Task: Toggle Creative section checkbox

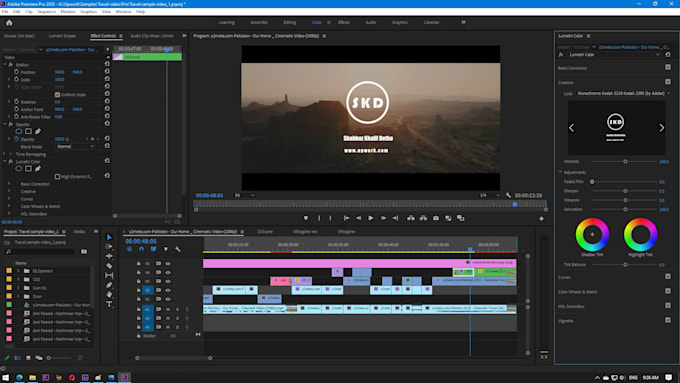Action: coord(668,82)
